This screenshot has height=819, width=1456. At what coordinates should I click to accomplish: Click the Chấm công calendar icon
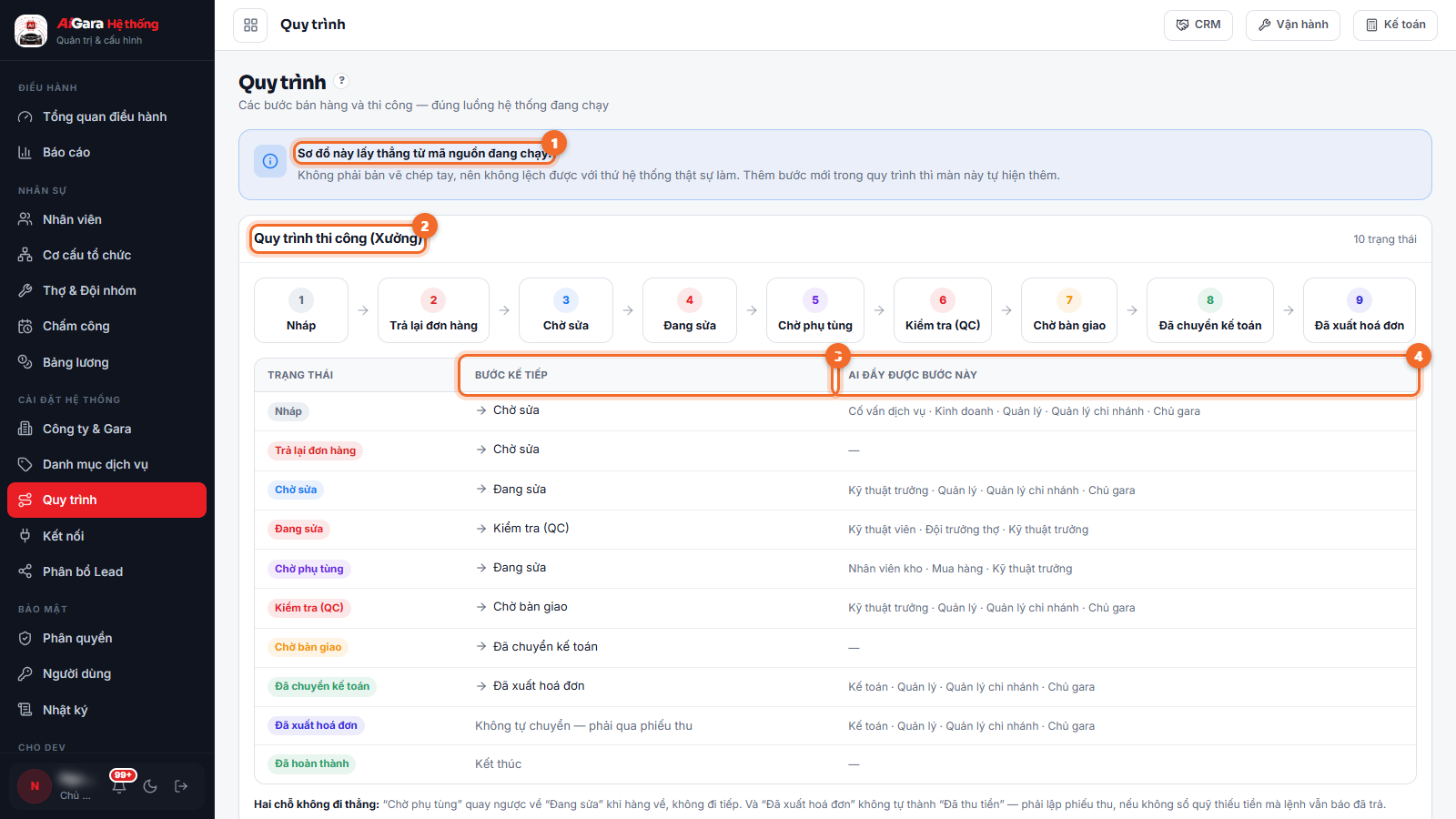point(25,326)
